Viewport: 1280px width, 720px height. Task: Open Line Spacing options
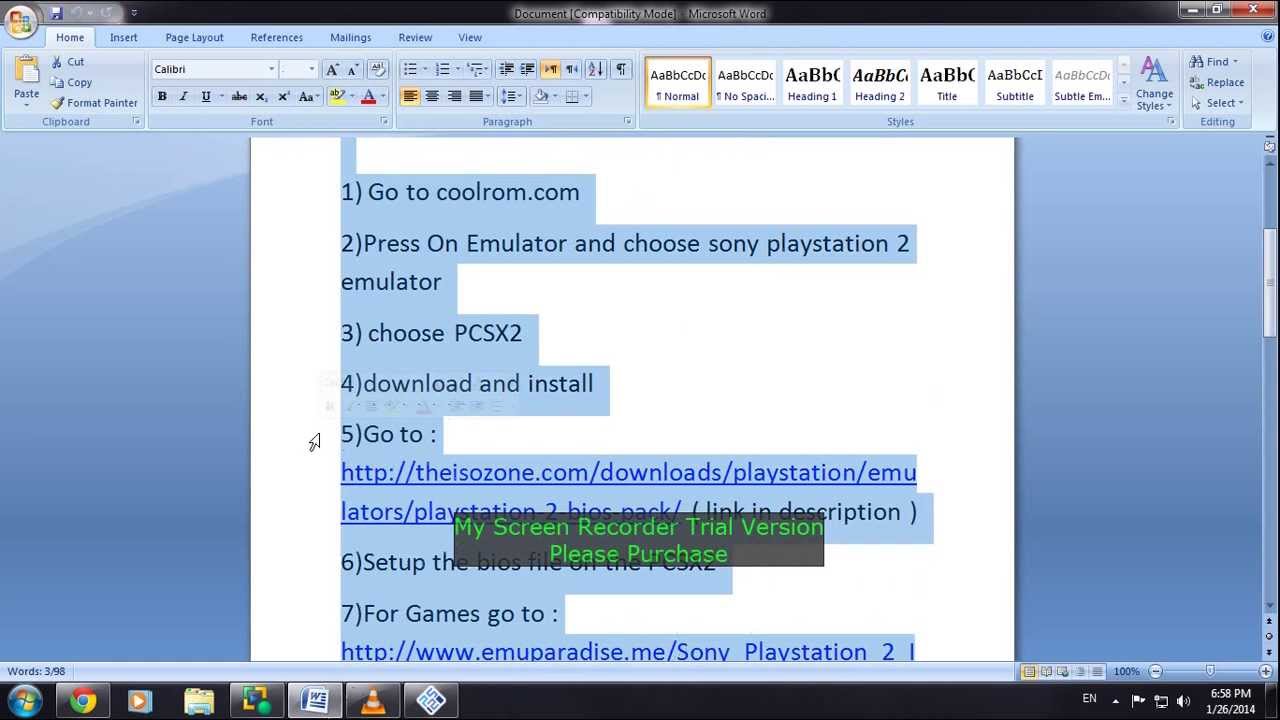point(510,96)
